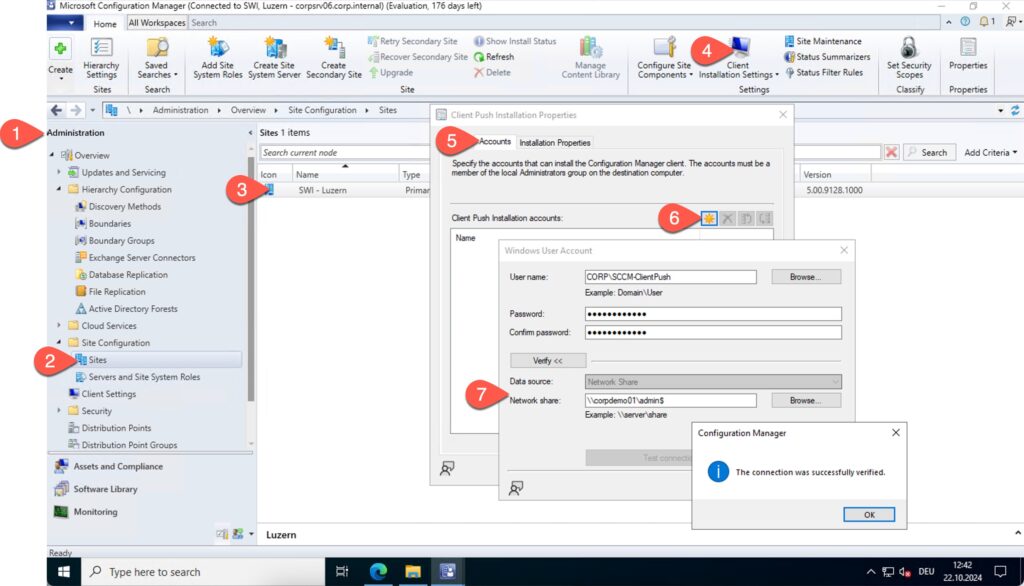Click the Set Security Scopes icon
The image size is (1024, 586).
click(x=909, y=48)
